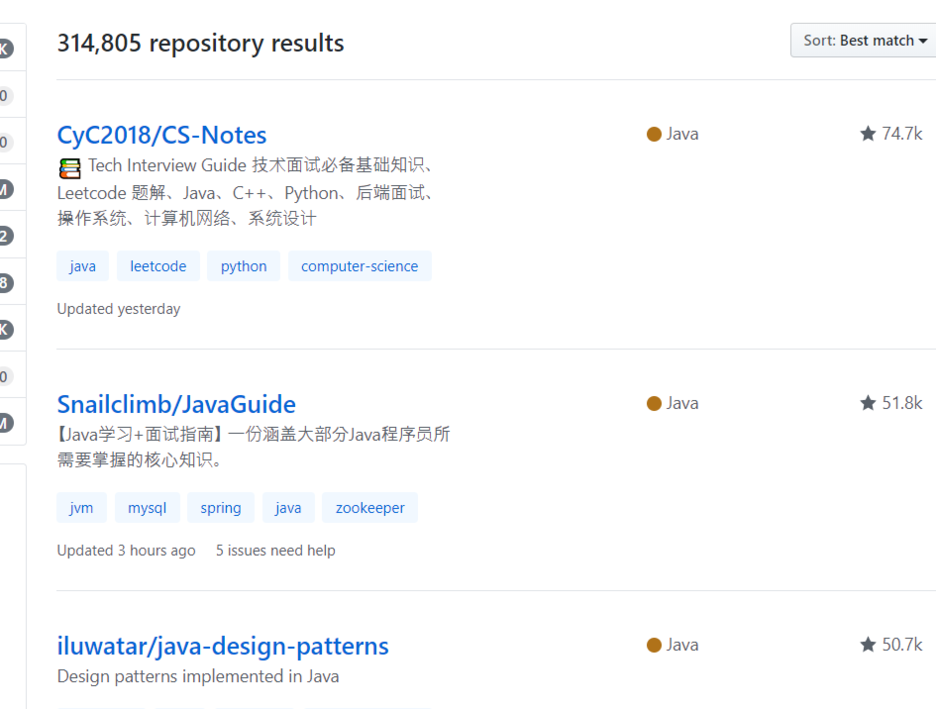The width and height of the screenshot is (936, 709).
Task: Click the 74.7k star count
Action: [902, 134]
